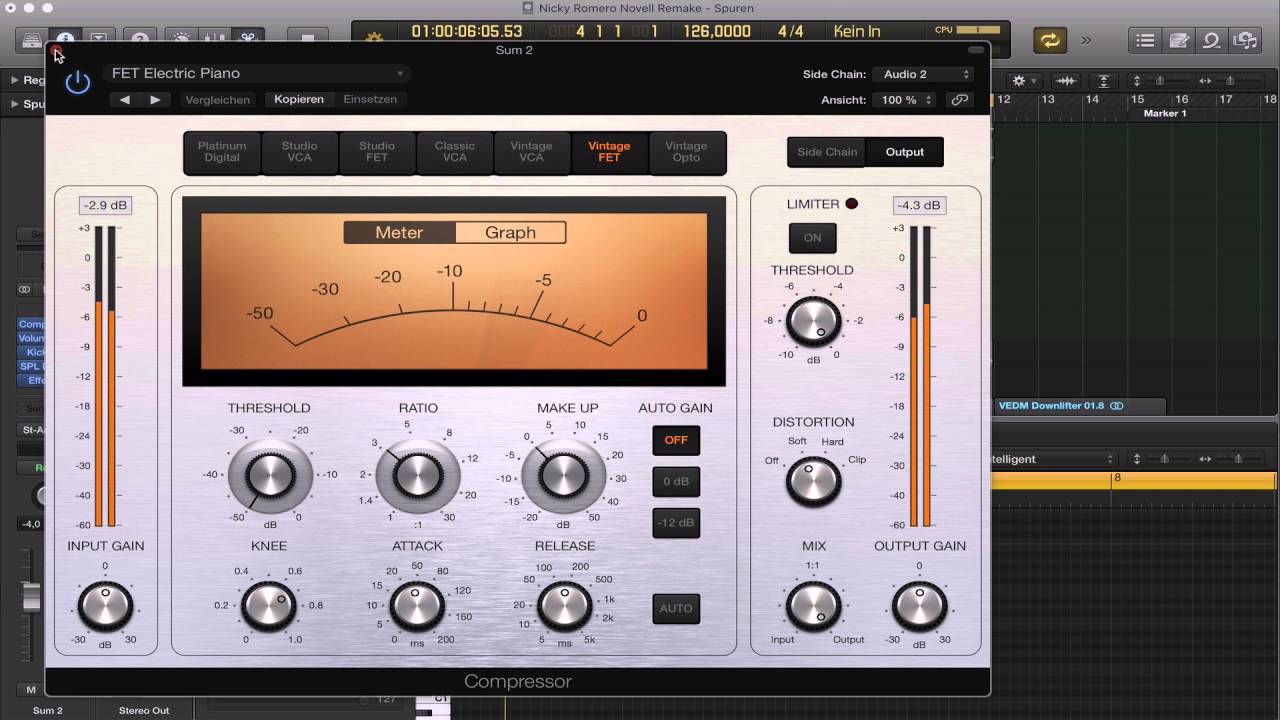
Task: Select the Studio VCA compressor model
Action: [299, 152]
